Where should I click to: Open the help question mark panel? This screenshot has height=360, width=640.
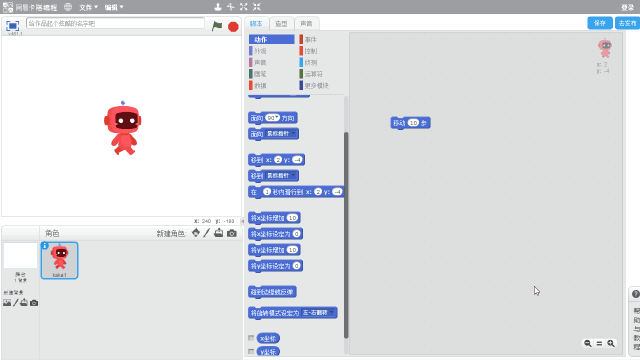point(636,294)
